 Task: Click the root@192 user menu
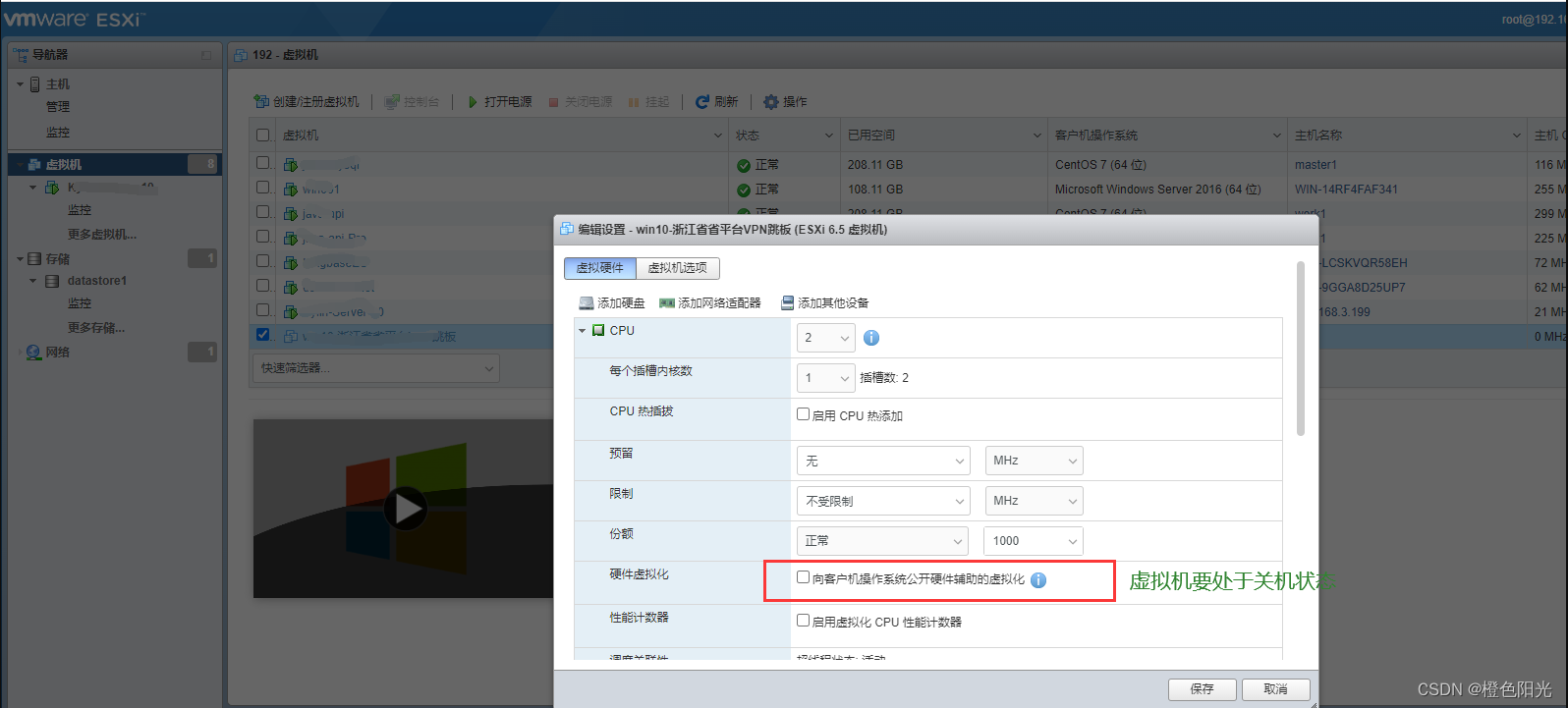pyautogui.click(x=1534, y=20)
